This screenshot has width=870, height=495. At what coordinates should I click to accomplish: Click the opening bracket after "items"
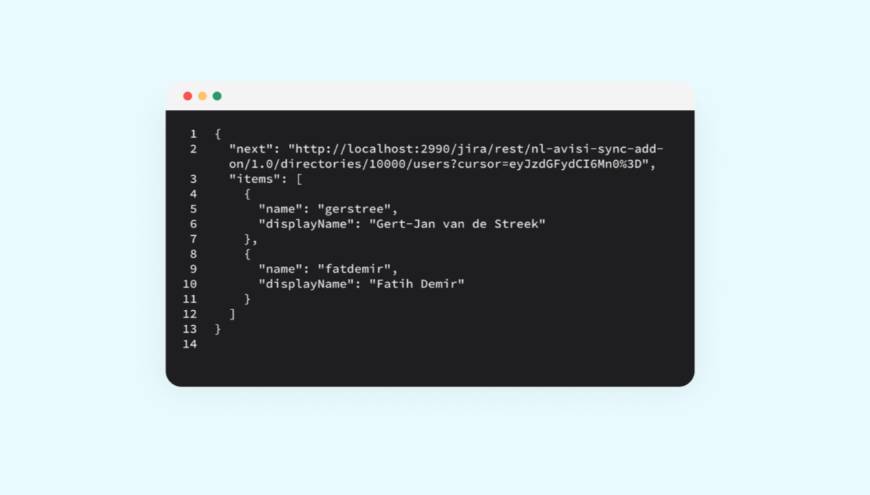[299, 179]
